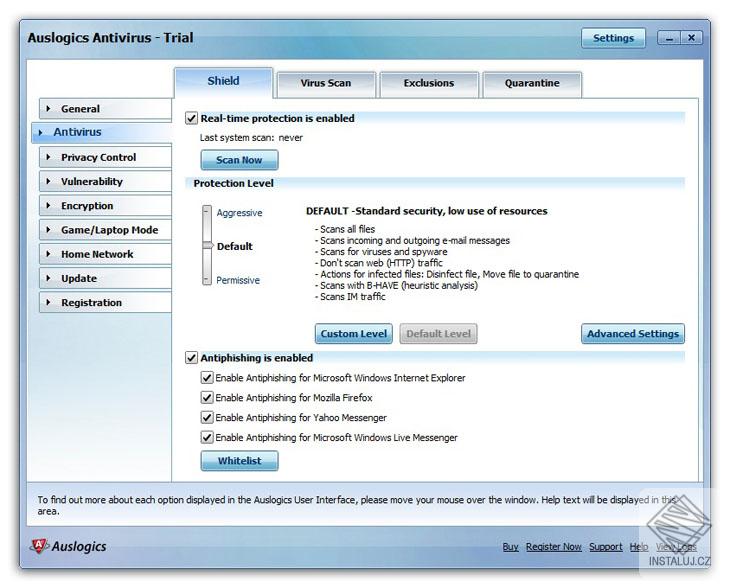Select Encryption in the sidebar
This screenshot has height=588, width=730.
point(106,206)
